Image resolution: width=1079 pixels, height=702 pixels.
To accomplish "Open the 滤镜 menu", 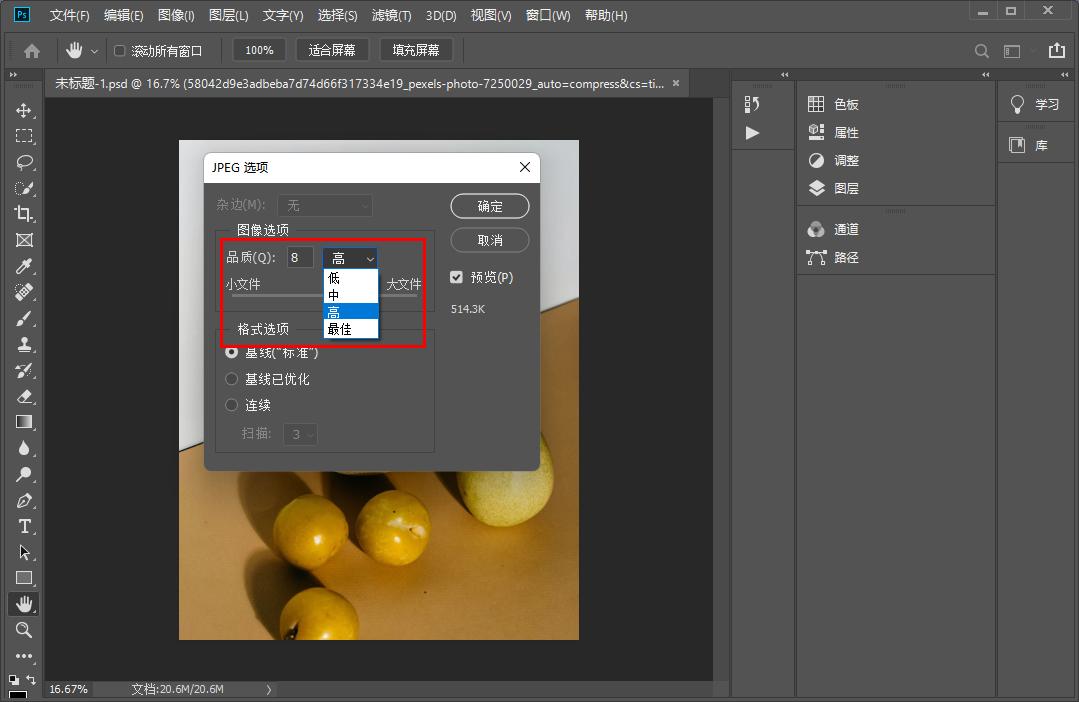I will [x=393, y=15].
